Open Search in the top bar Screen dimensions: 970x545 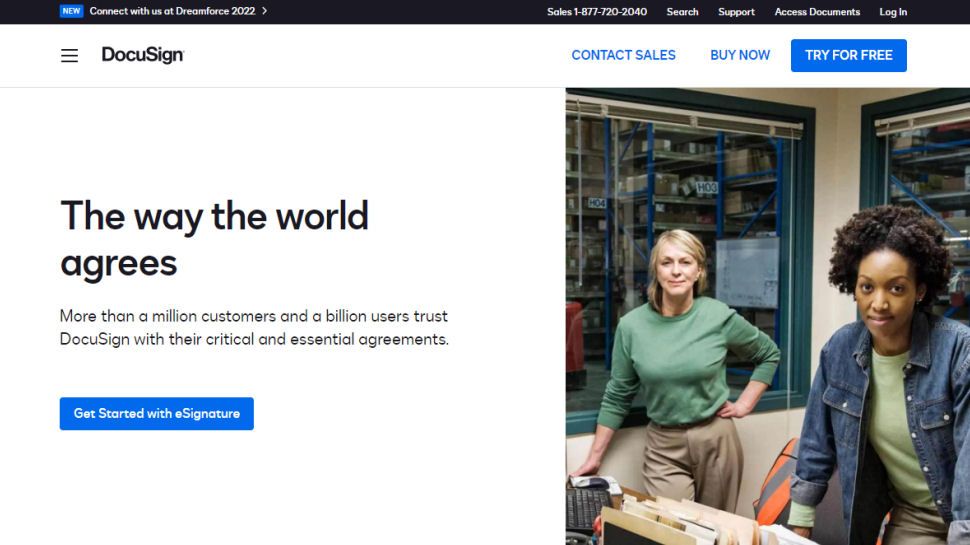682,12
